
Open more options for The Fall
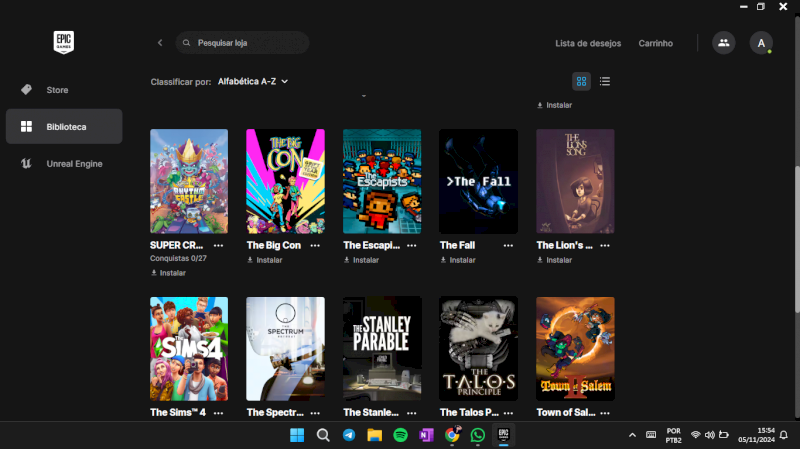click(x=508, y=245)
